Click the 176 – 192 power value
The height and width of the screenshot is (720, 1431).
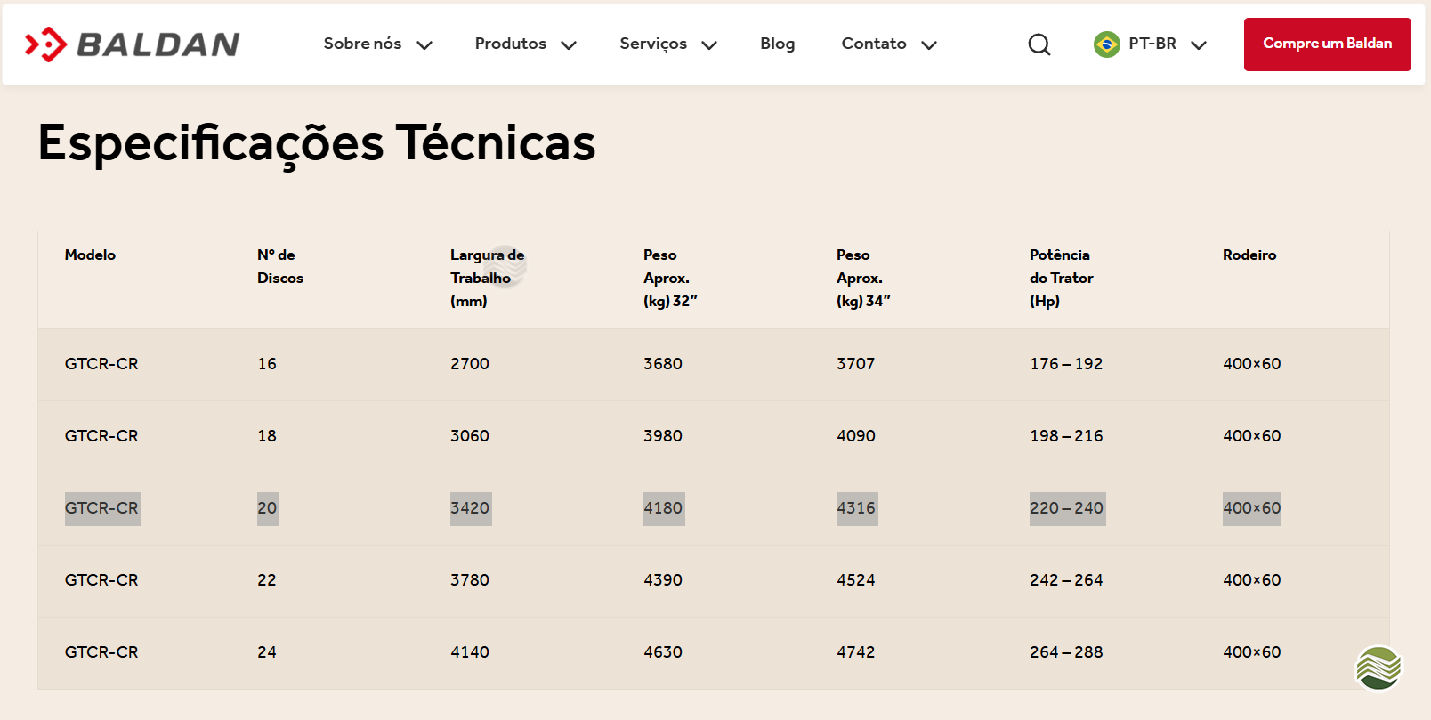point(1066,364)
